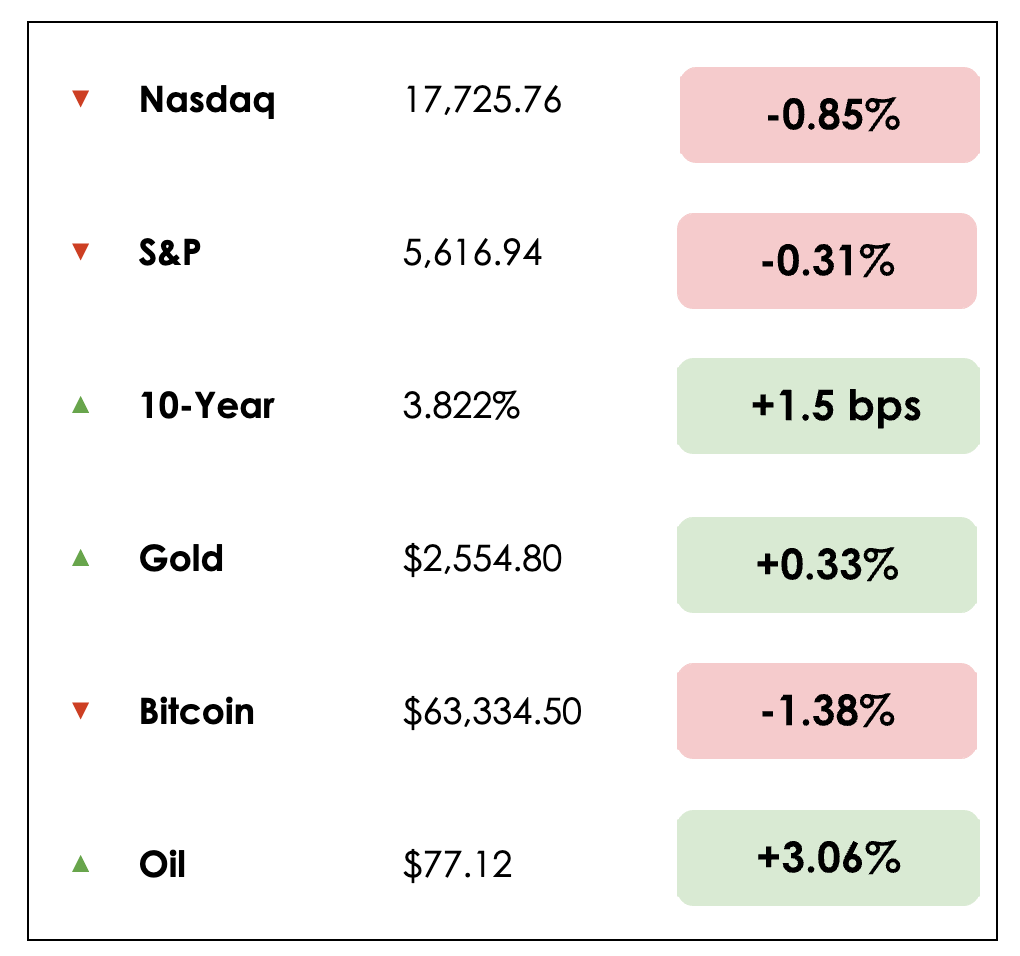This screenshot has width=1020, height=956.
Task: Select the -1.38% Bitcoin change badge
Action: pos(826,711)
